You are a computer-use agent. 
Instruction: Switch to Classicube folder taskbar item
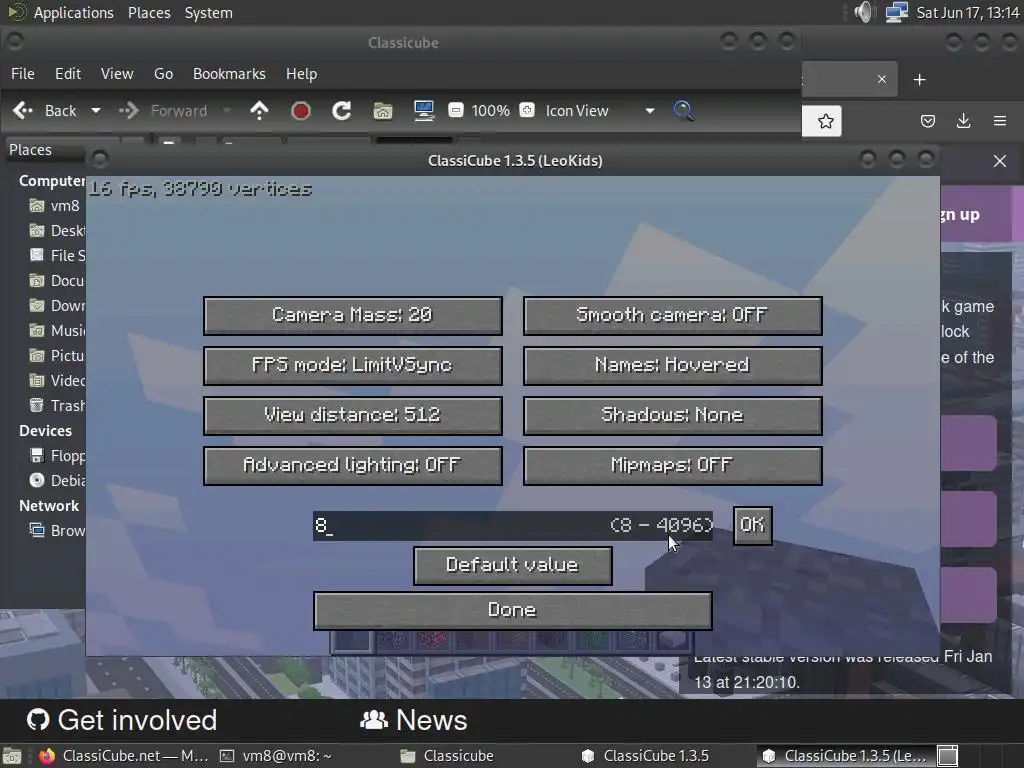(x=447, y=756)
